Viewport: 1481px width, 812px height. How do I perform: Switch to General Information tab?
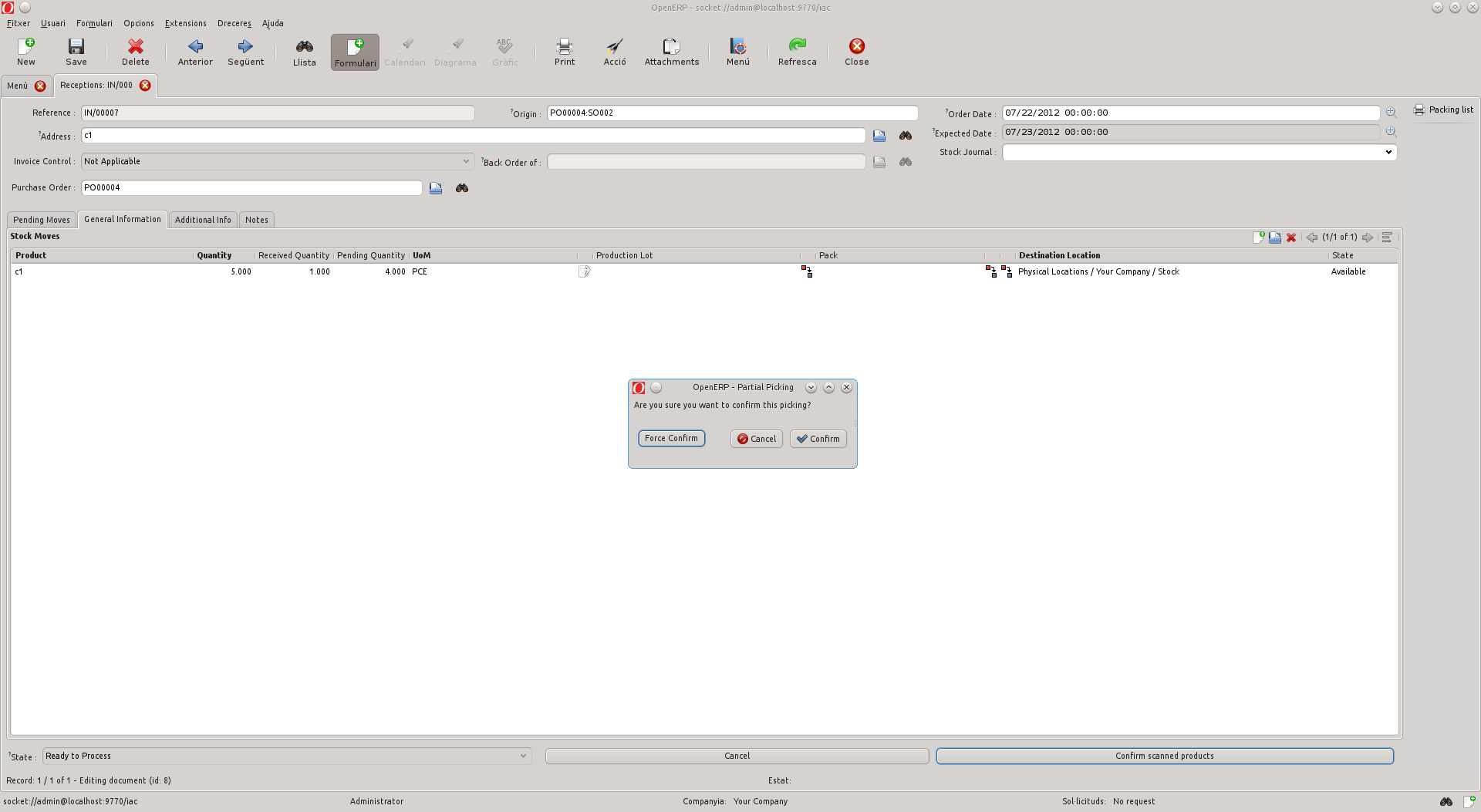tap(123, 219)
